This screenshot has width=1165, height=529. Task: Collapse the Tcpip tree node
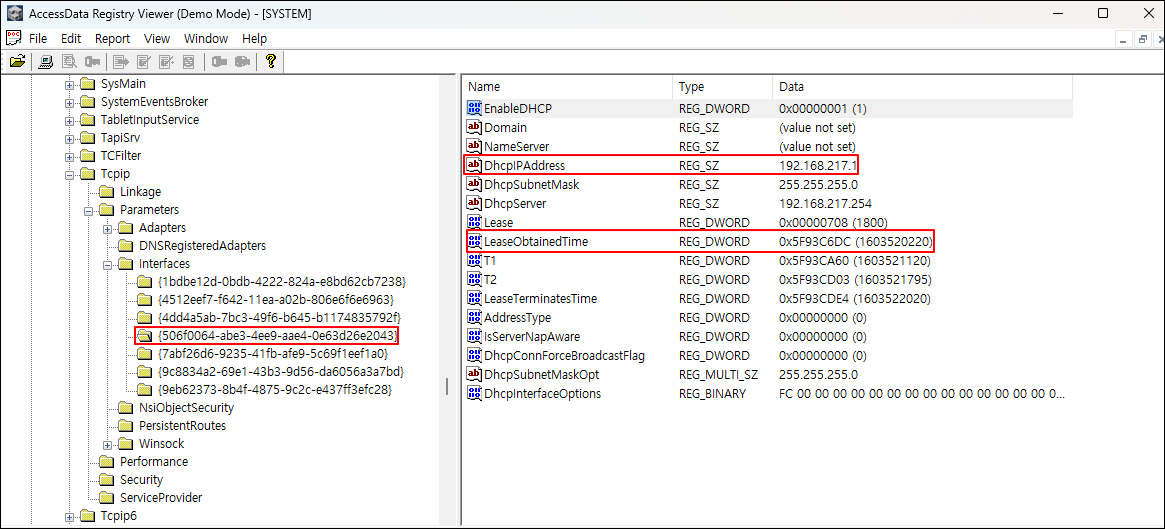(70, 174)
